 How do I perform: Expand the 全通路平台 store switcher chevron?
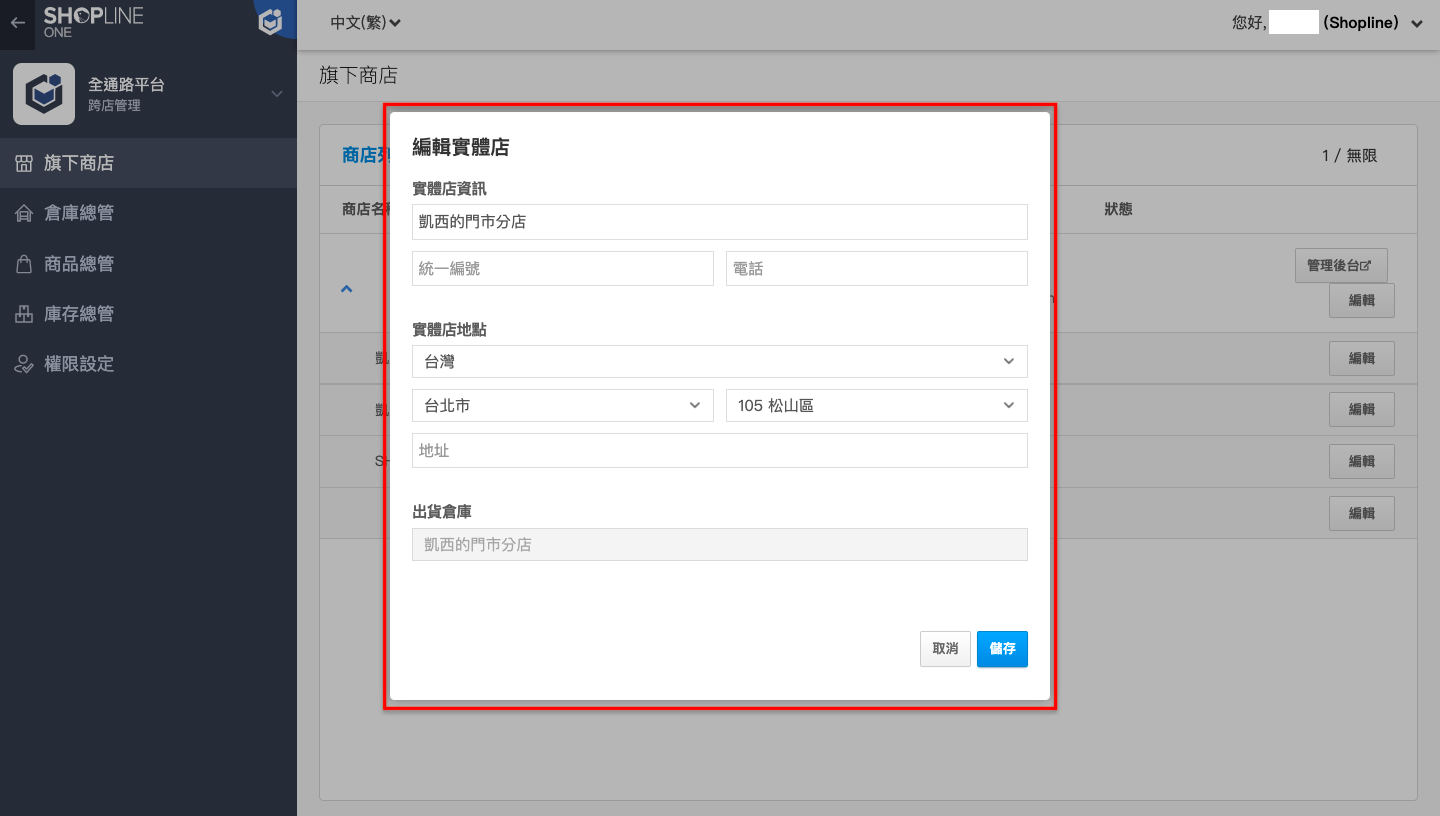pyautogui.click(x=277, y=94)
